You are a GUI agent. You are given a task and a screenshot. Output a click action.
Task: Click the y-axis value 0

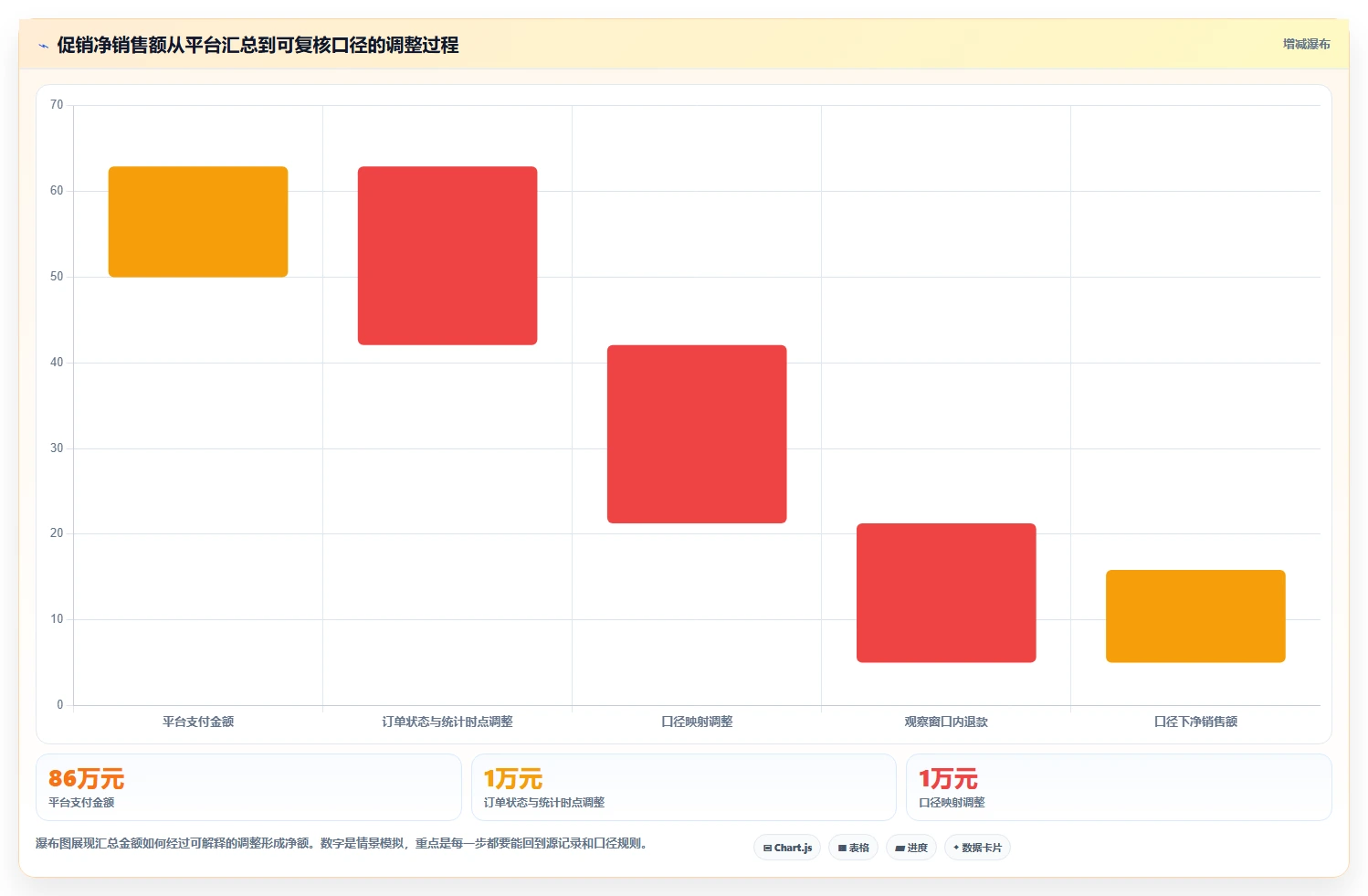pyautogui.click(x=60, y=705)
